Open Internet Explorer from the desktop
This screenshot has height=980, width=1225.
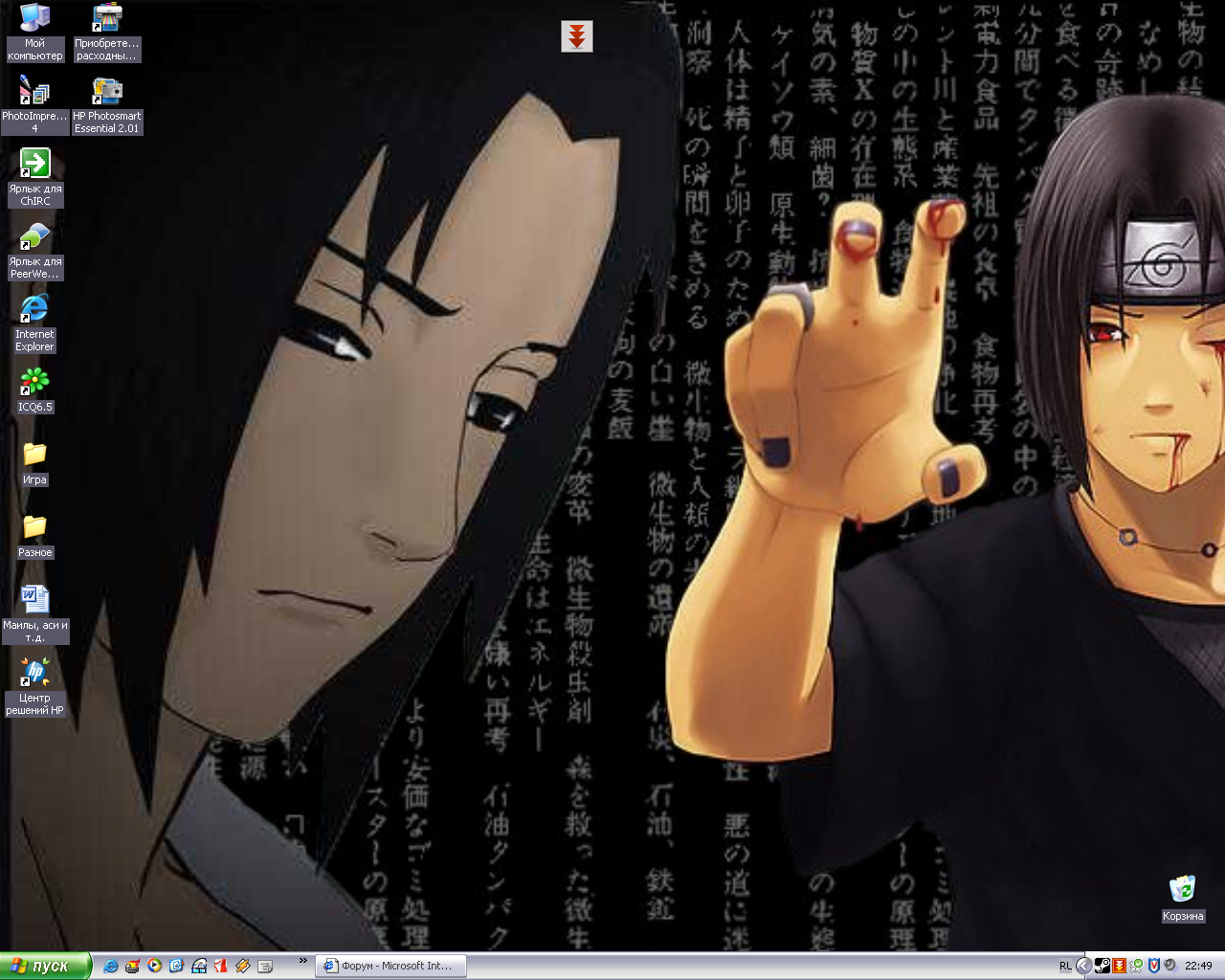(34, 309)
